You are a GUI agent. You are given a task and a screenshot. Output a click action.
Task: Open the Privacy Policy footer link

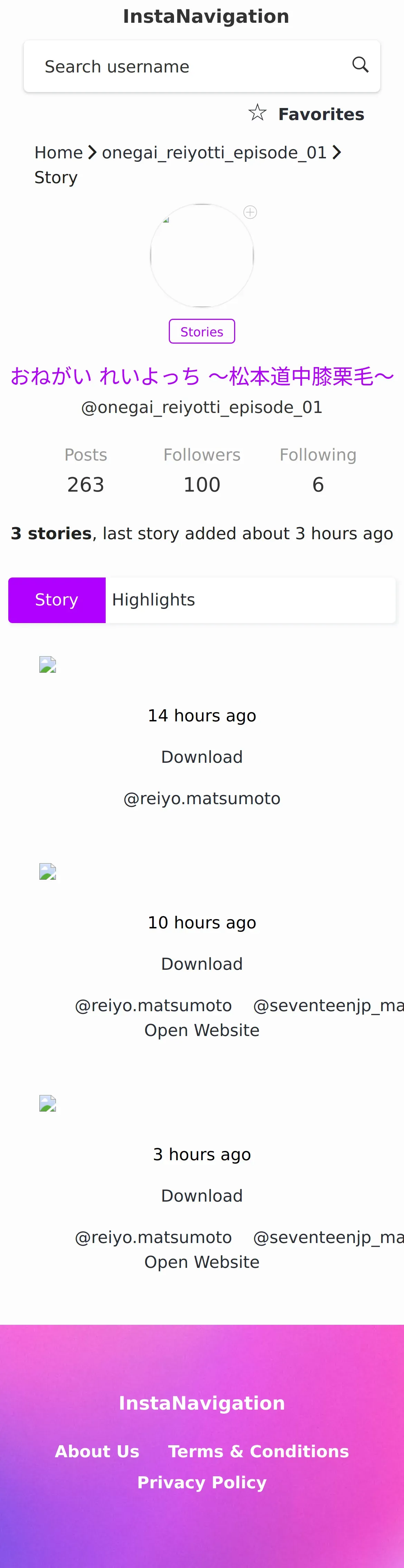tap(202, 1483)
